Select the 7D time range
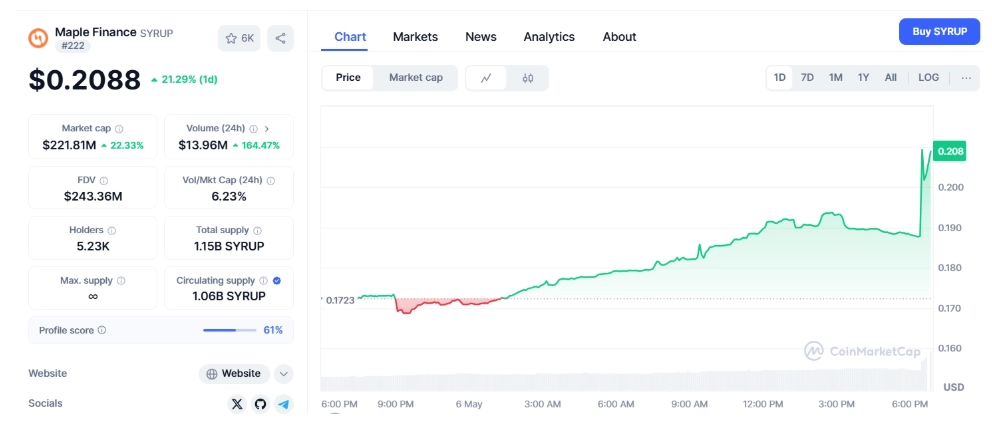Image resolution: width=992 pixels, height=424 pixels. coord(807,78)
